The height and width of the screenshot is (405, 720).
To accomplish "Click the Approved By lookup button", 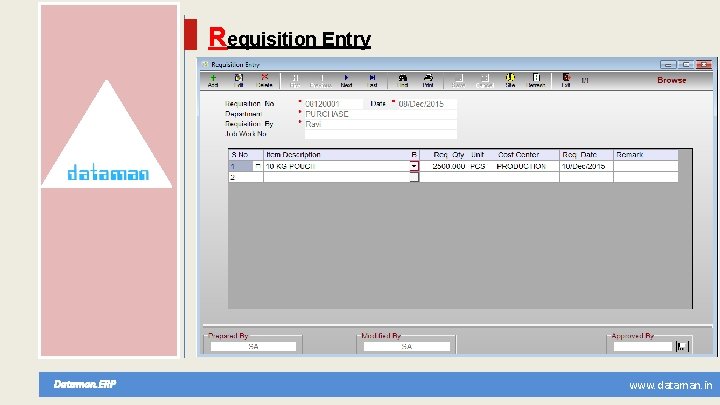I will [682, 346].
